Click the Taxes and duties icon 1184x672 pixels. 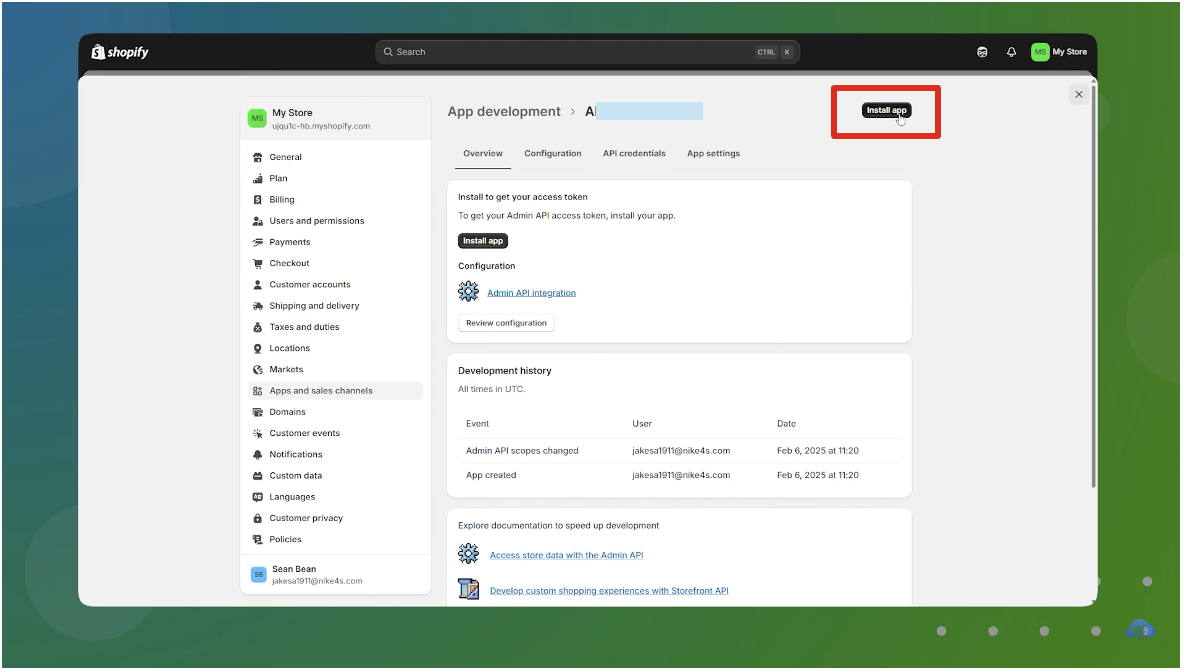257,327
